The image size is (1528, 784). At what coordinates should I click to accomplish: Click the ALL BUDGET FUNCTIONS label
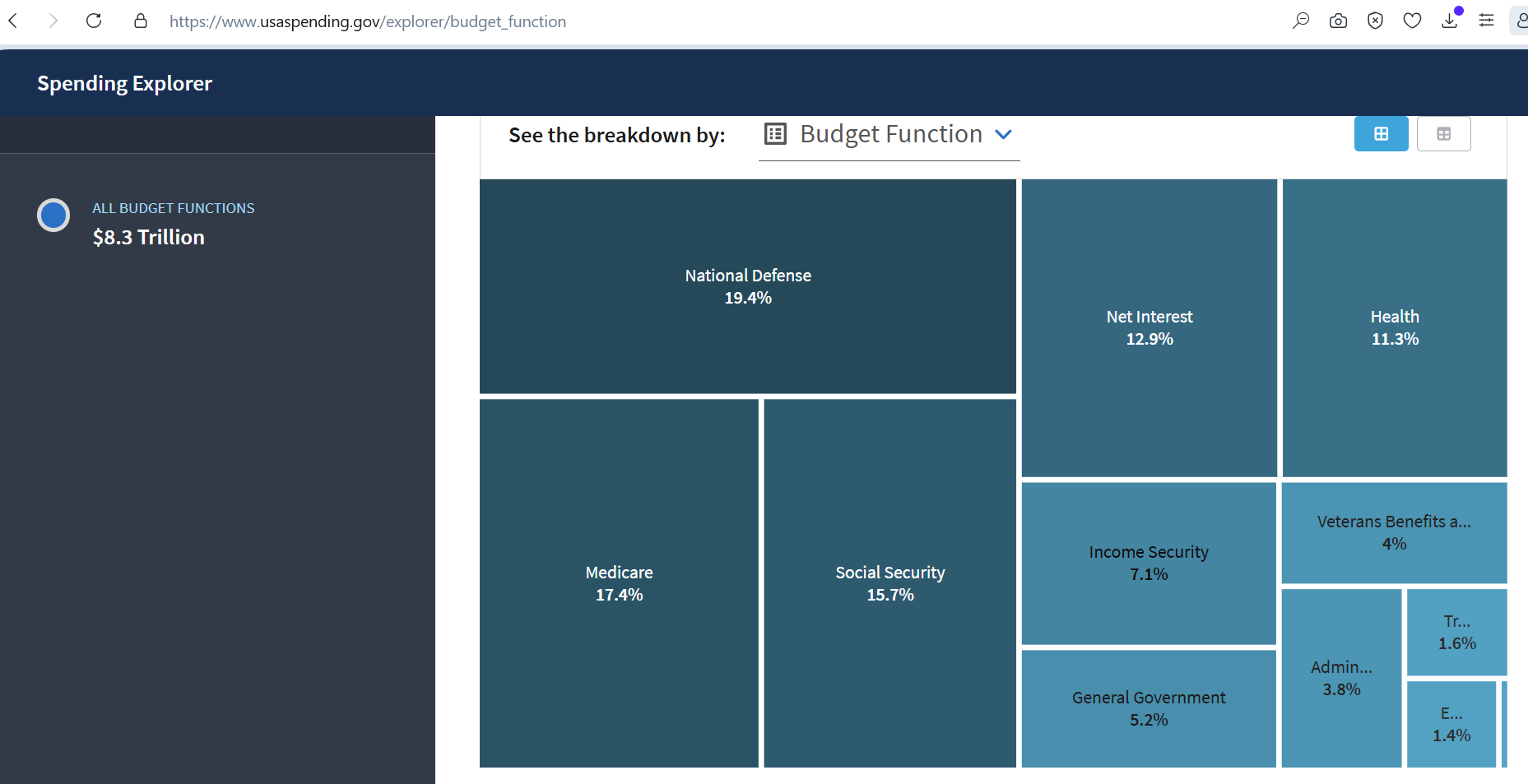(173, 208)
